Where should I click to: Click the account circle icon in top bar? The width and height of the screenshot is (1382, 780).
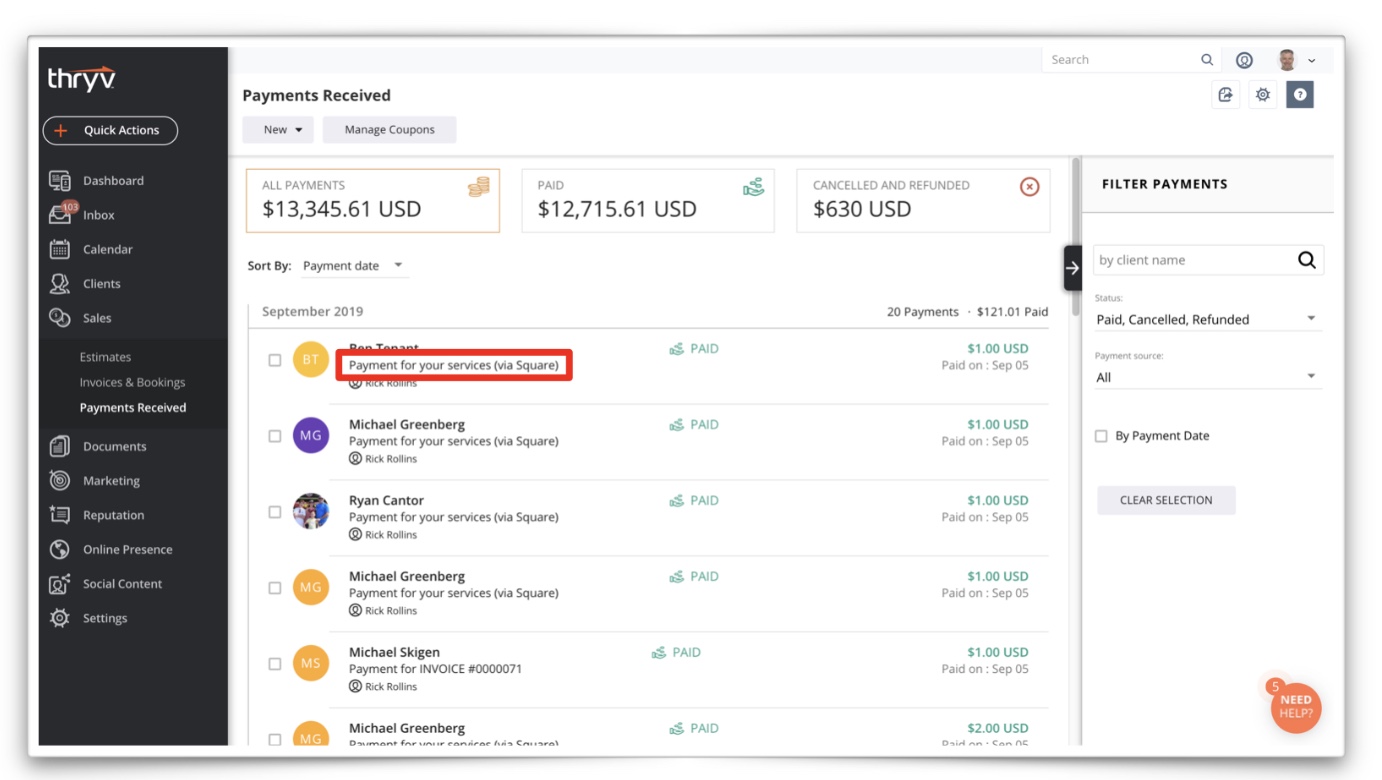tap(1244, 60)
